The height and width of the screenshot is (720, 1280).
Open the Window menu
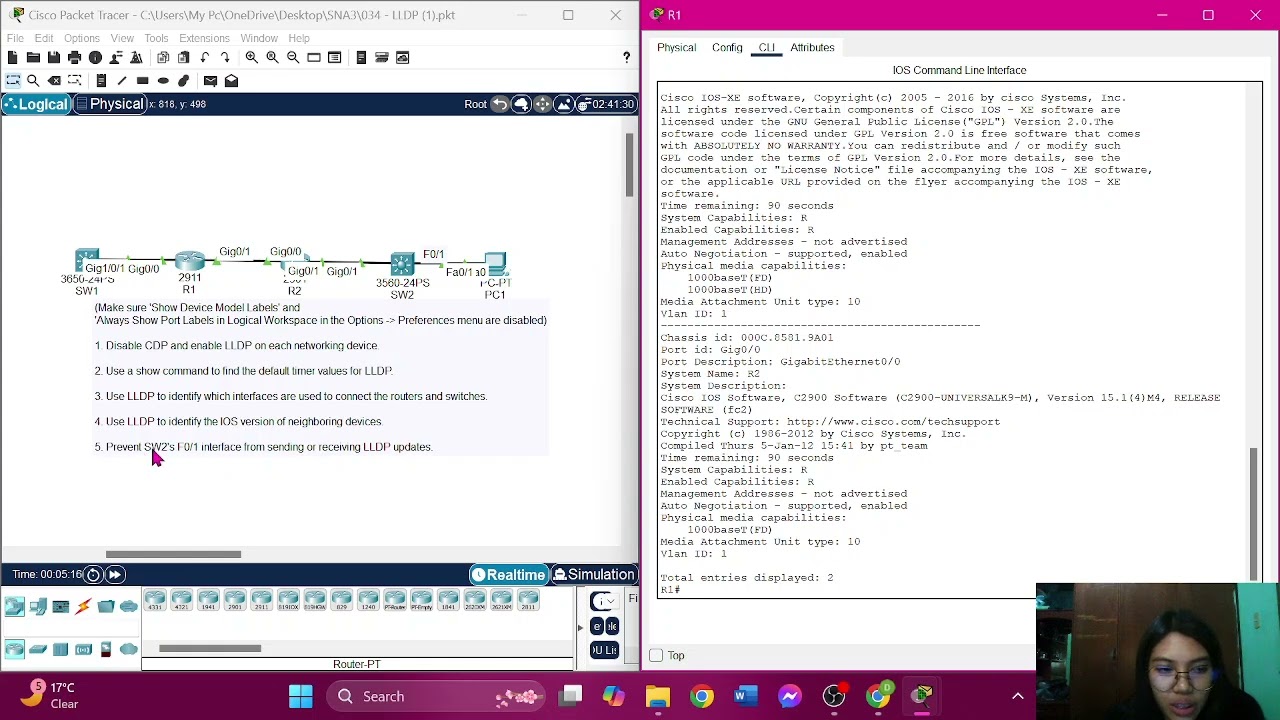point(259,38)
